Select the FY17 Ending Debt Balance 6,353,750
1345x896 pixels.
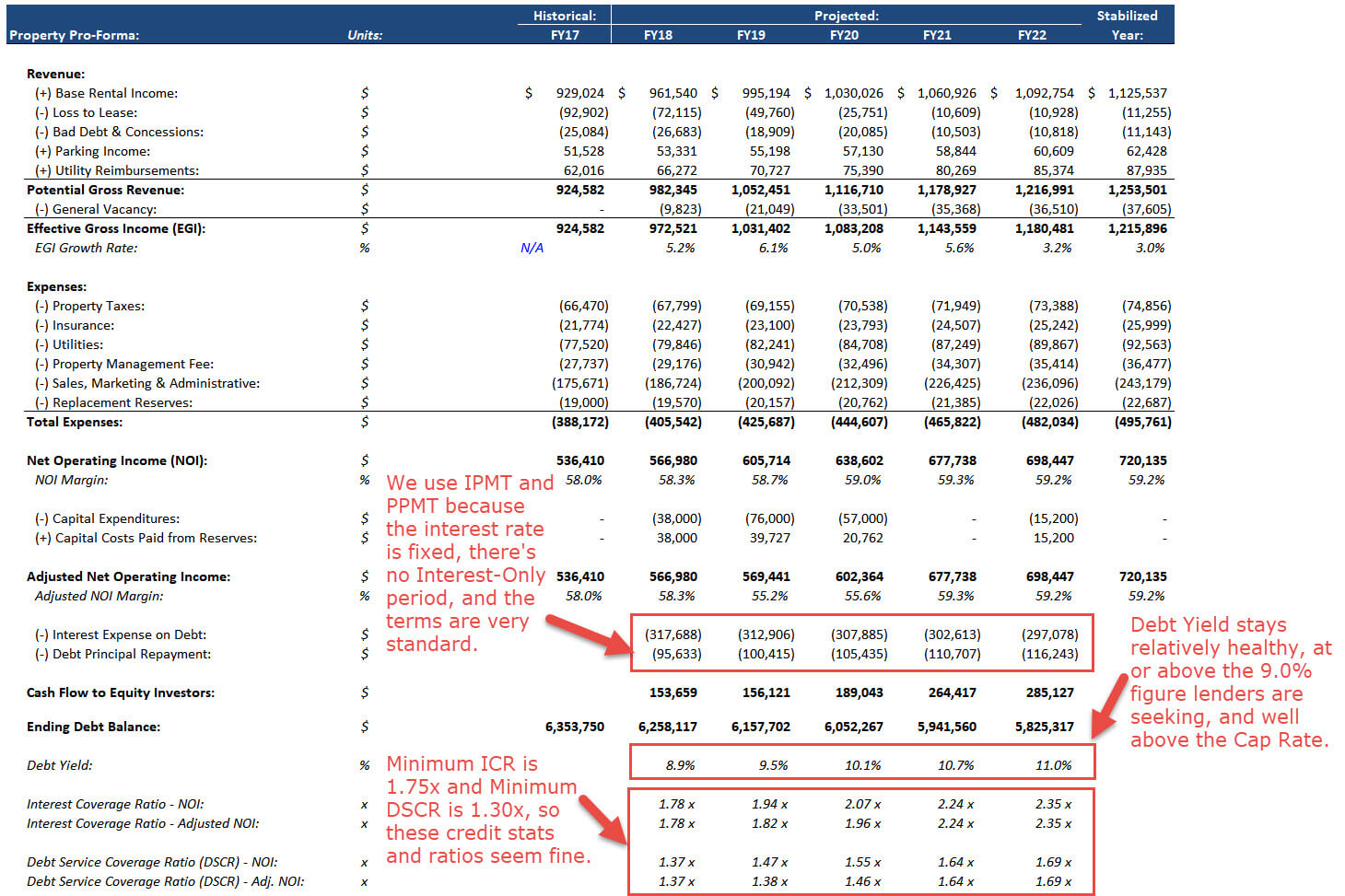click(575, 727)
